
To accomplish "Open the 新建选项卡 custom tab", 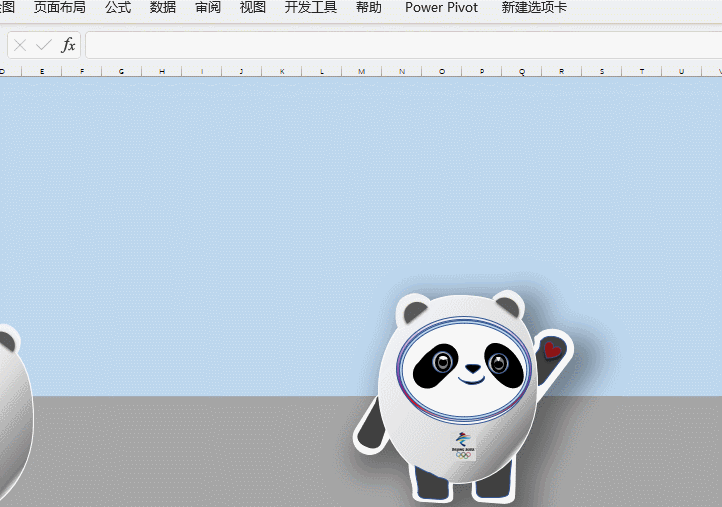I will (534, 8).
